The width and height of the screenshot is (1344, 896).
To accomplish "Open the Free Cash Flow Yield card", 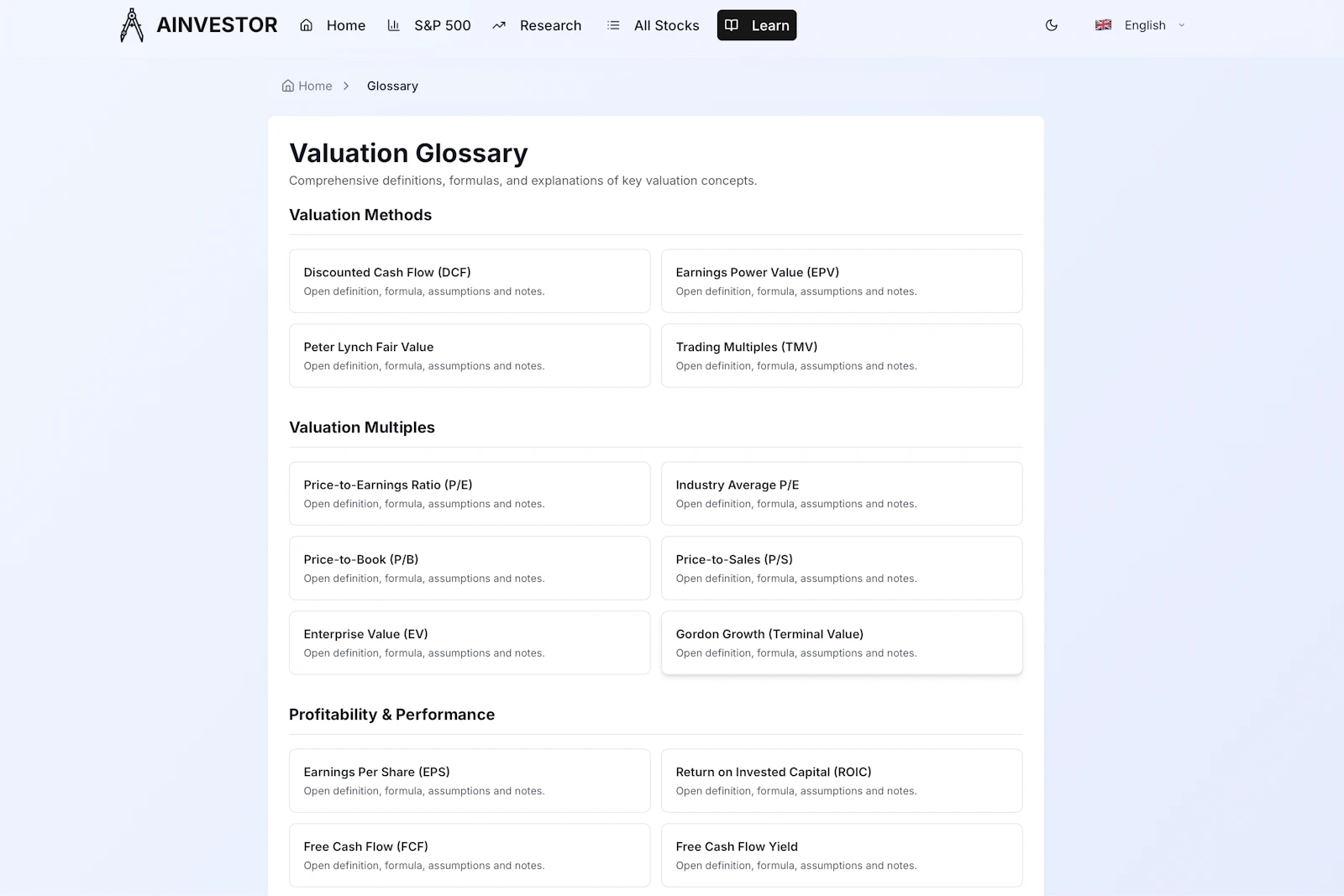I will tap(842, 856).
